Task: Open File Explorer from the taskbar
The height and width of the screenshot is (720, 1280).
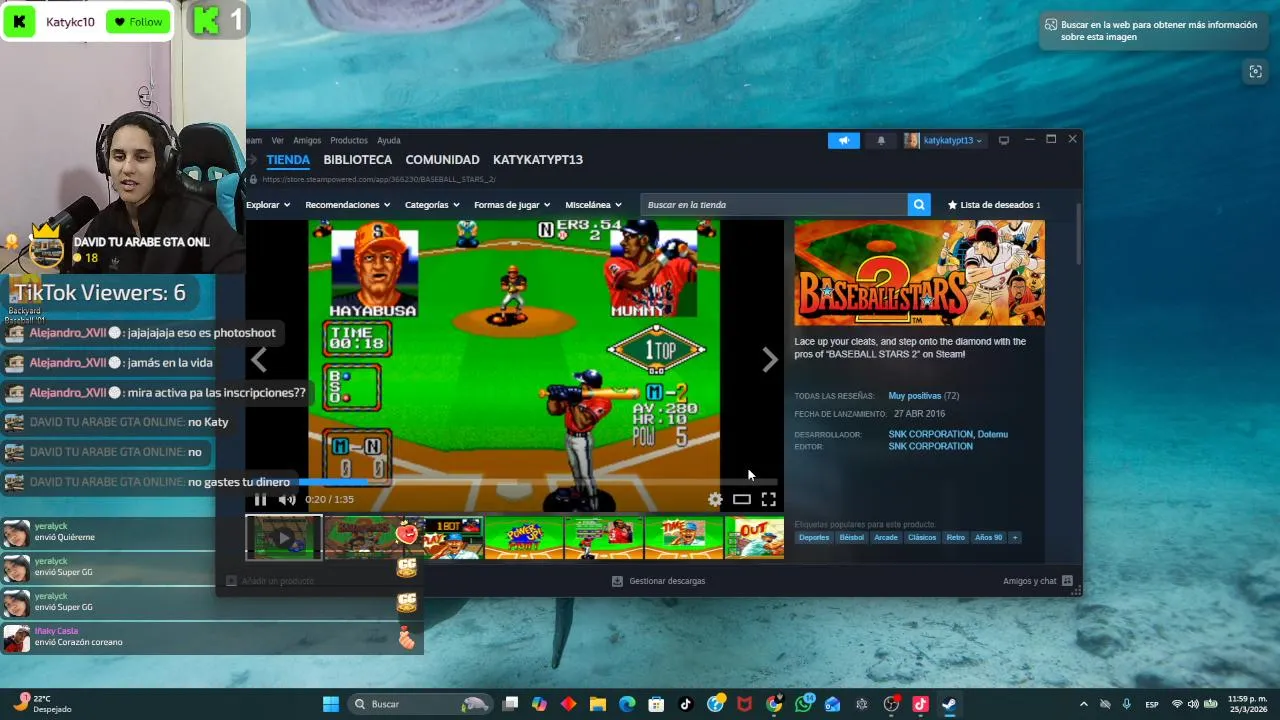Action: click(x=598, y=704)
